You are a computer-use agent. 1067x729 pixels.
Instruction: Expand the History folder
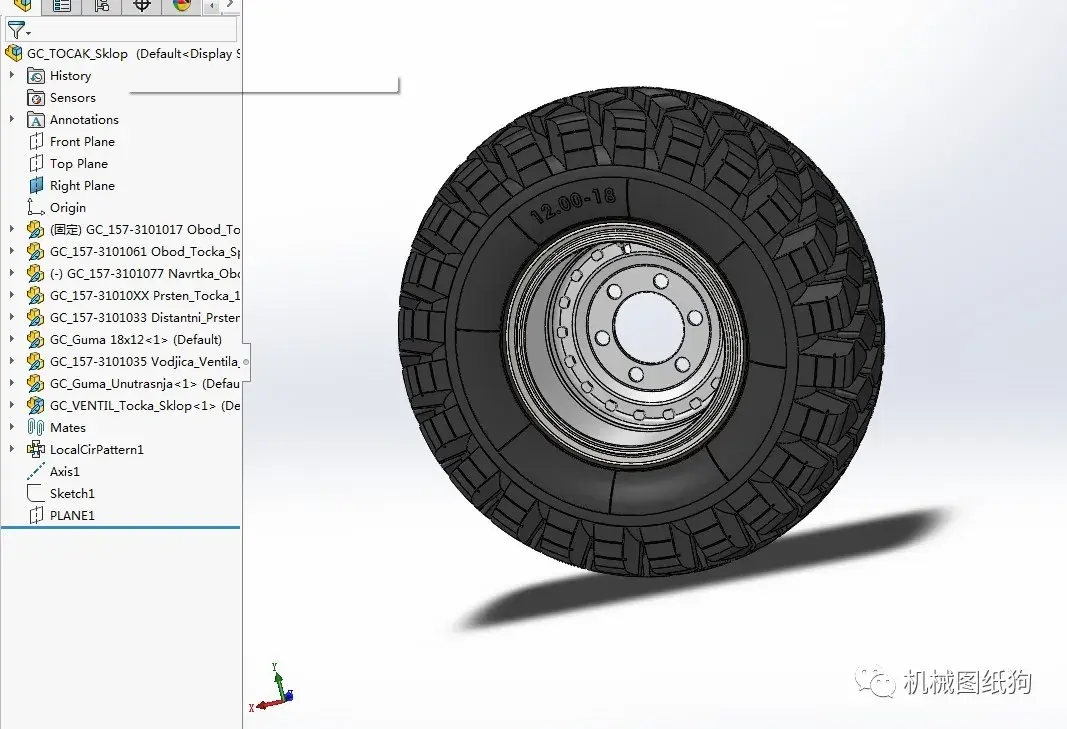tap(12, 75)
